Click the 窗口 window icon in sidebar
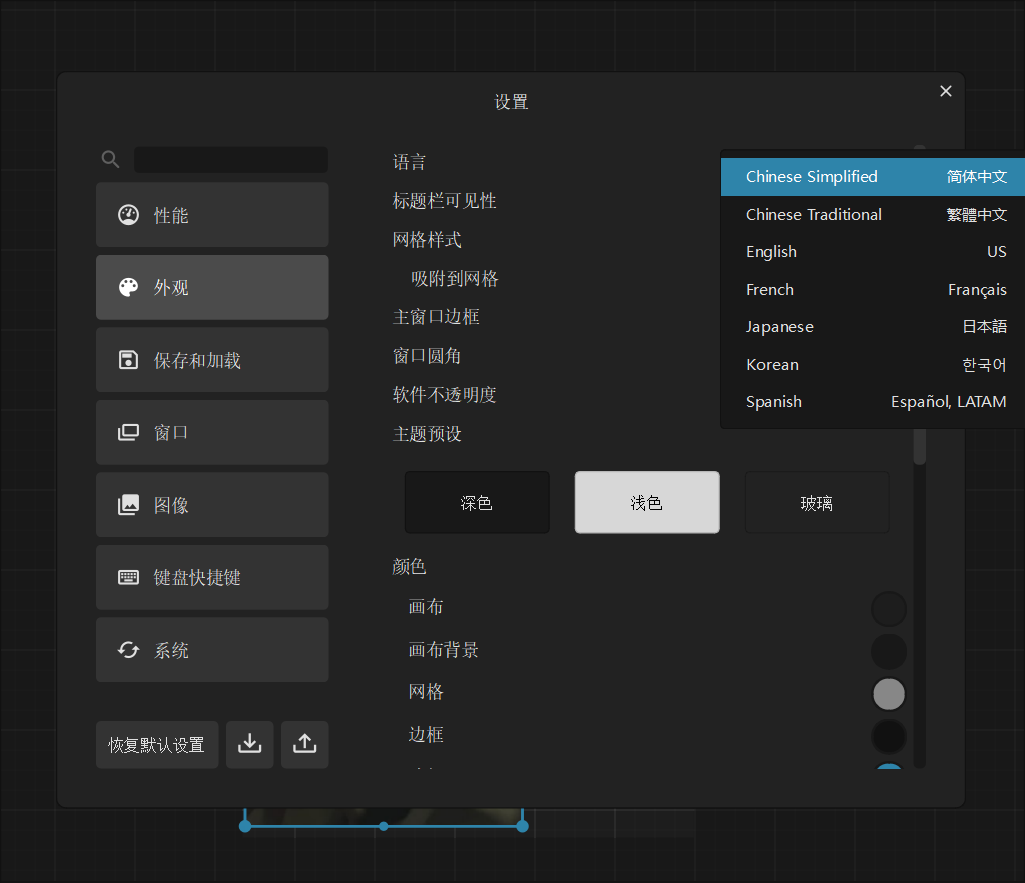 click(128, 433)
